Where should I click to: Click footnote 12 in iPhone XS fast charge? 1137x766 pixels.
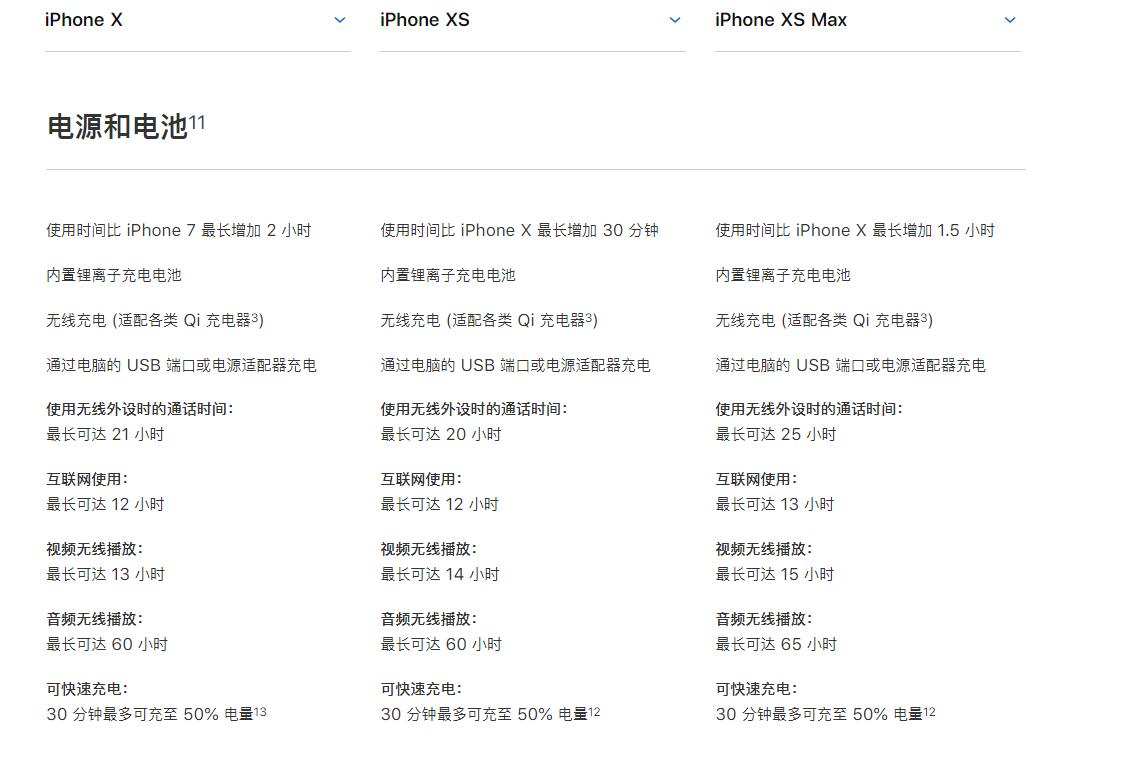pyautogui.click(x=594, y=712)
